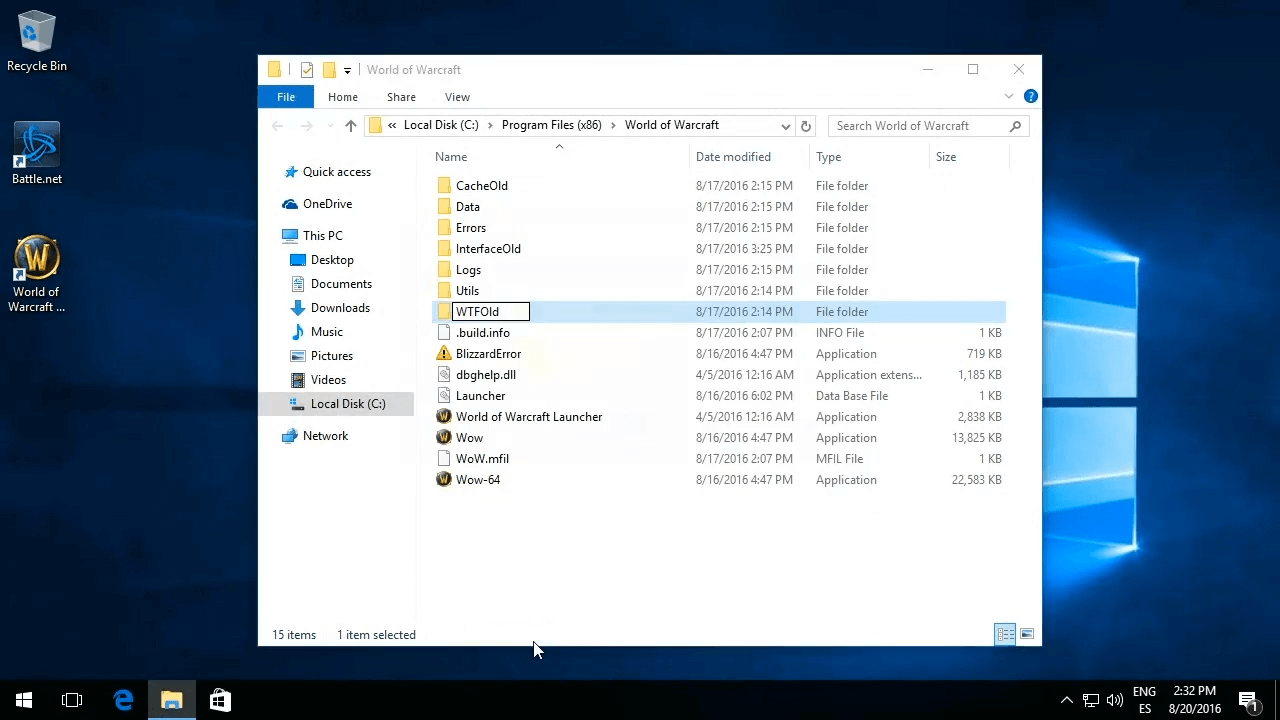The image size is (1280, 720).
Task: Switch to Large icons view layout
Action: pos(1026,634)
